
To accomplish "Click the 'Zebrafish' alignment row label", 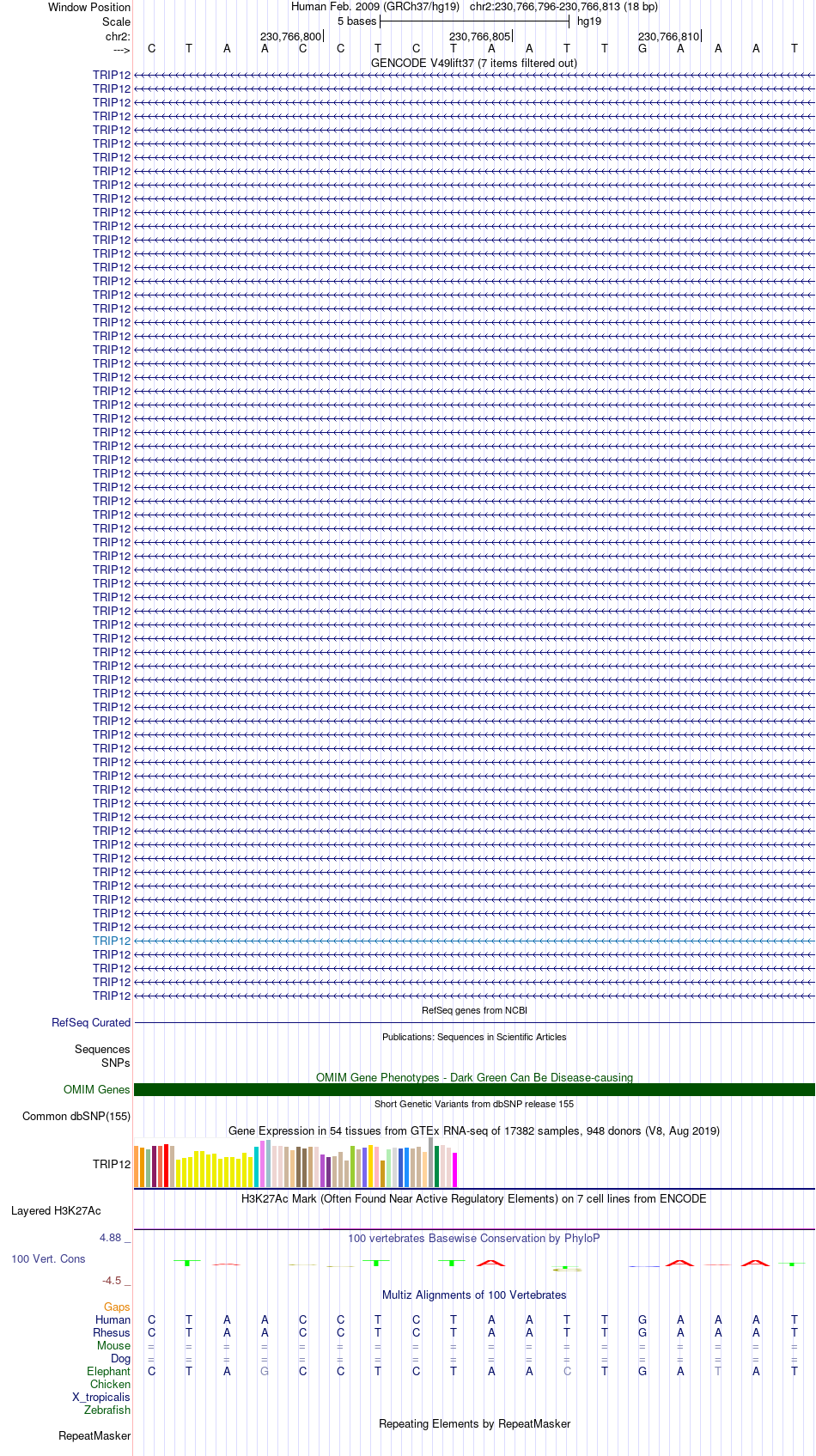I will point(107,1410).
